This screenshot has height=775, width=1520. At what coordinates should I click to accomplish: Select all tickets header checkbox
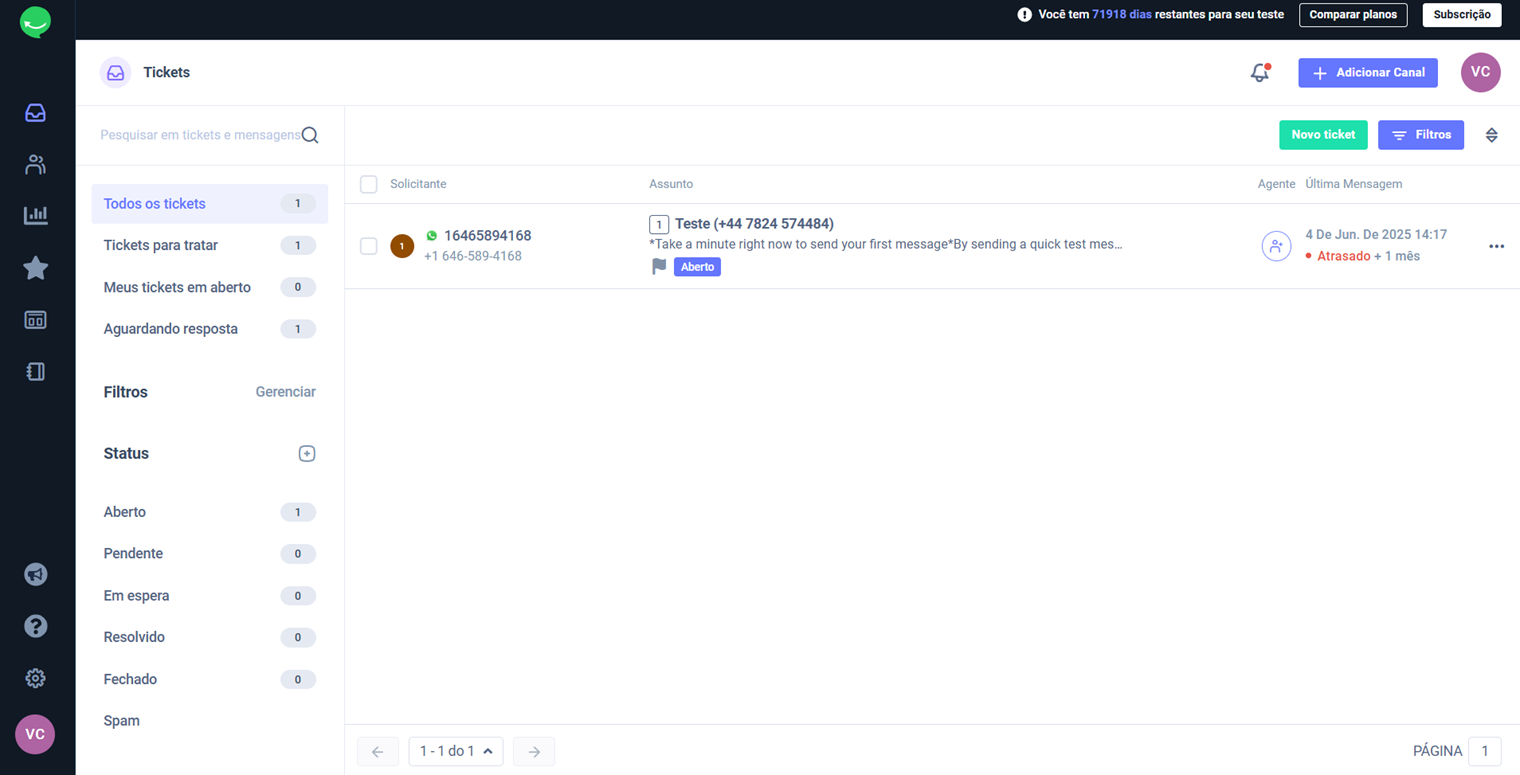click(x=369, y=184)
